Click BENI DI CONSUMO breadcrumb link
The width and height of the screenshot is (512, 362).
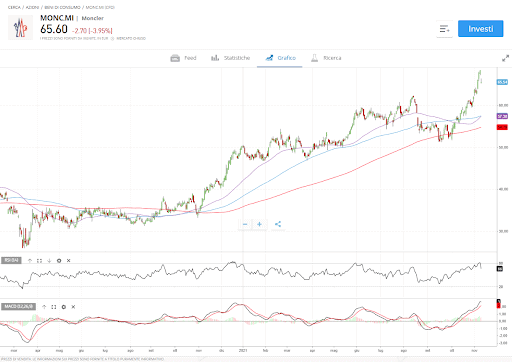(63, 7)
